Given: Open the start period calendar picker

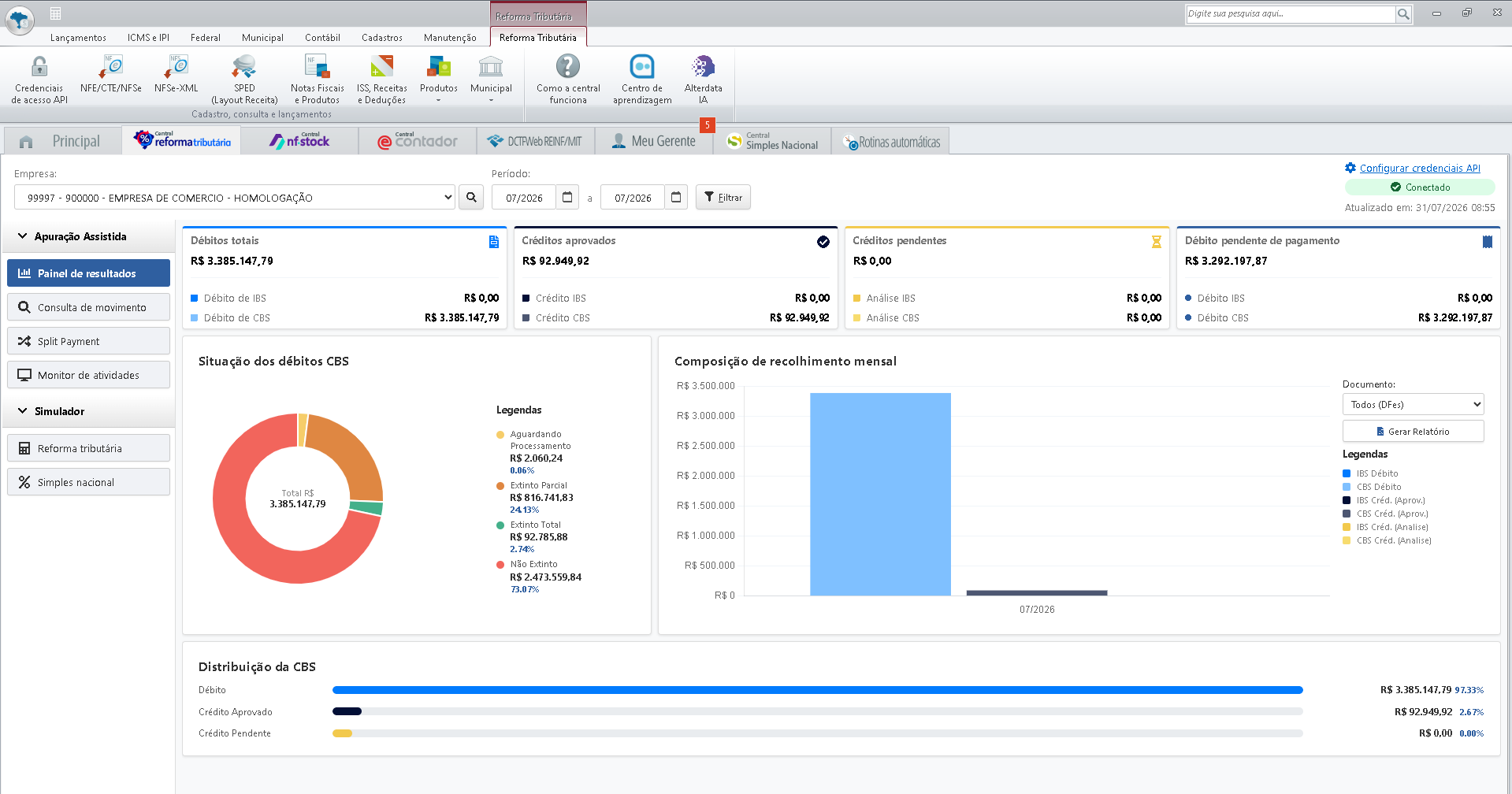Looking at the screenshot, I should tap(567, 198).
